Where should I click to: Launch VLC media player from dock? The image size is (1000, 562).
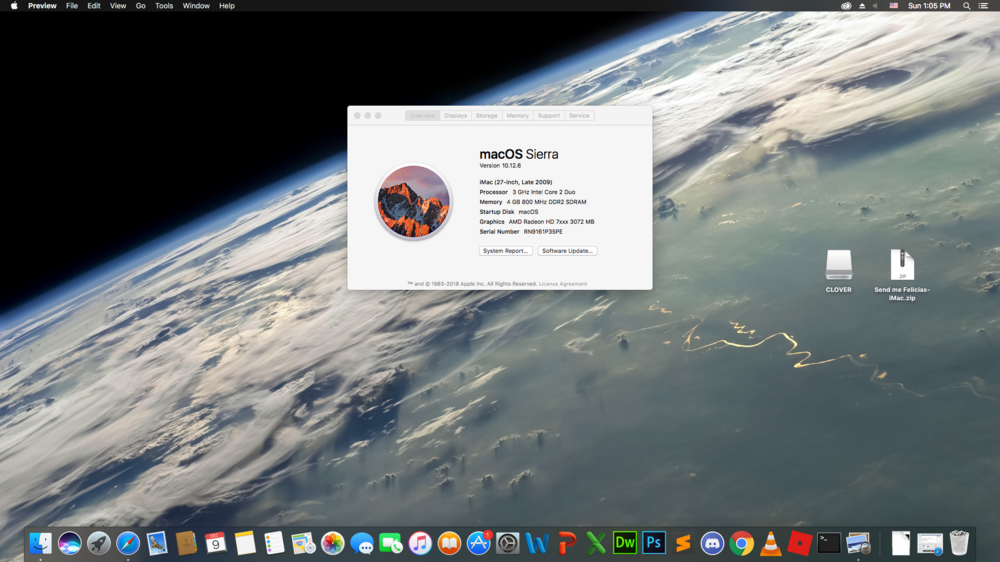click(x=771, y=543)
